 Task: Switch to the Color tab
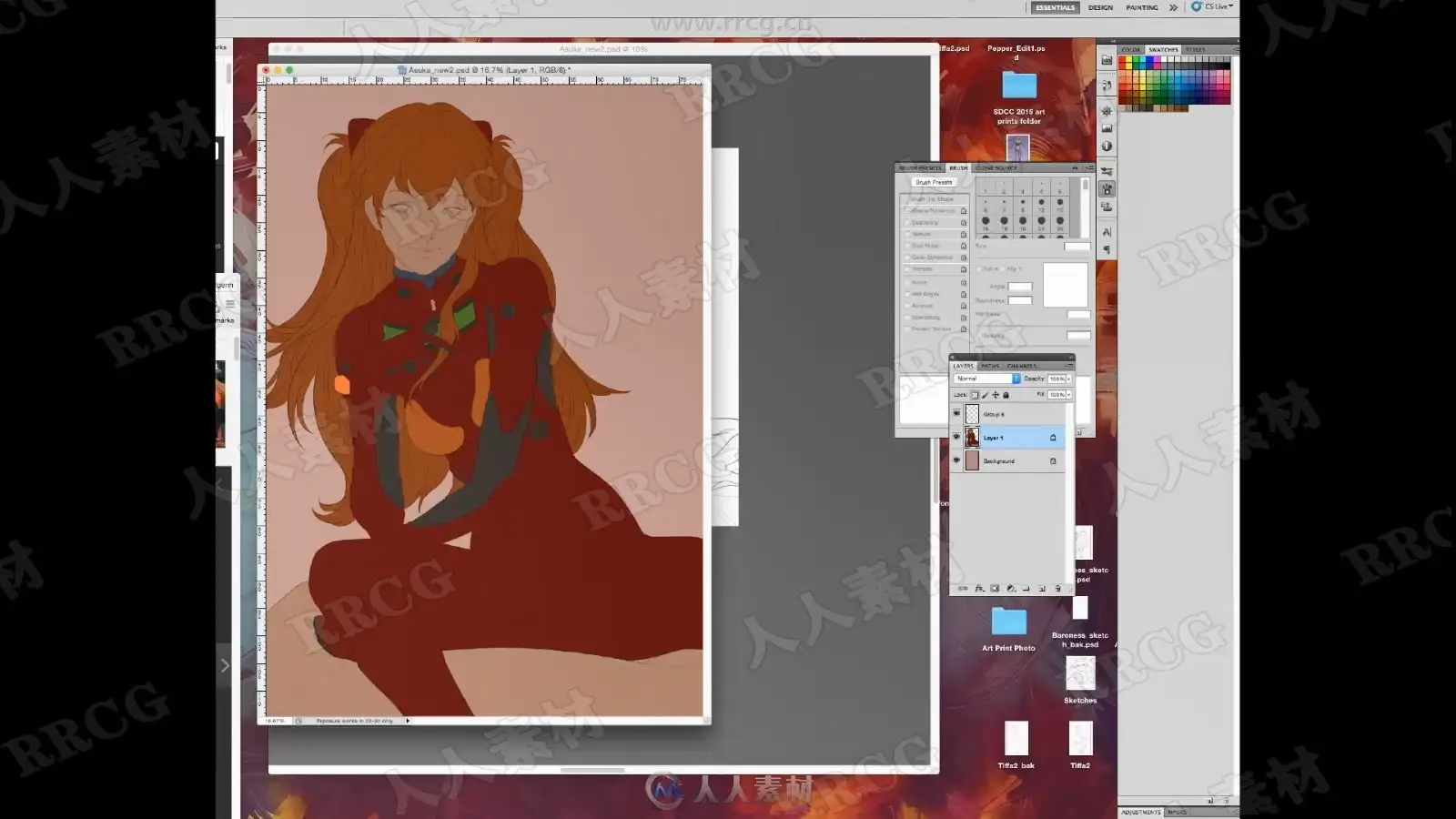click(x=1131, y=50)
